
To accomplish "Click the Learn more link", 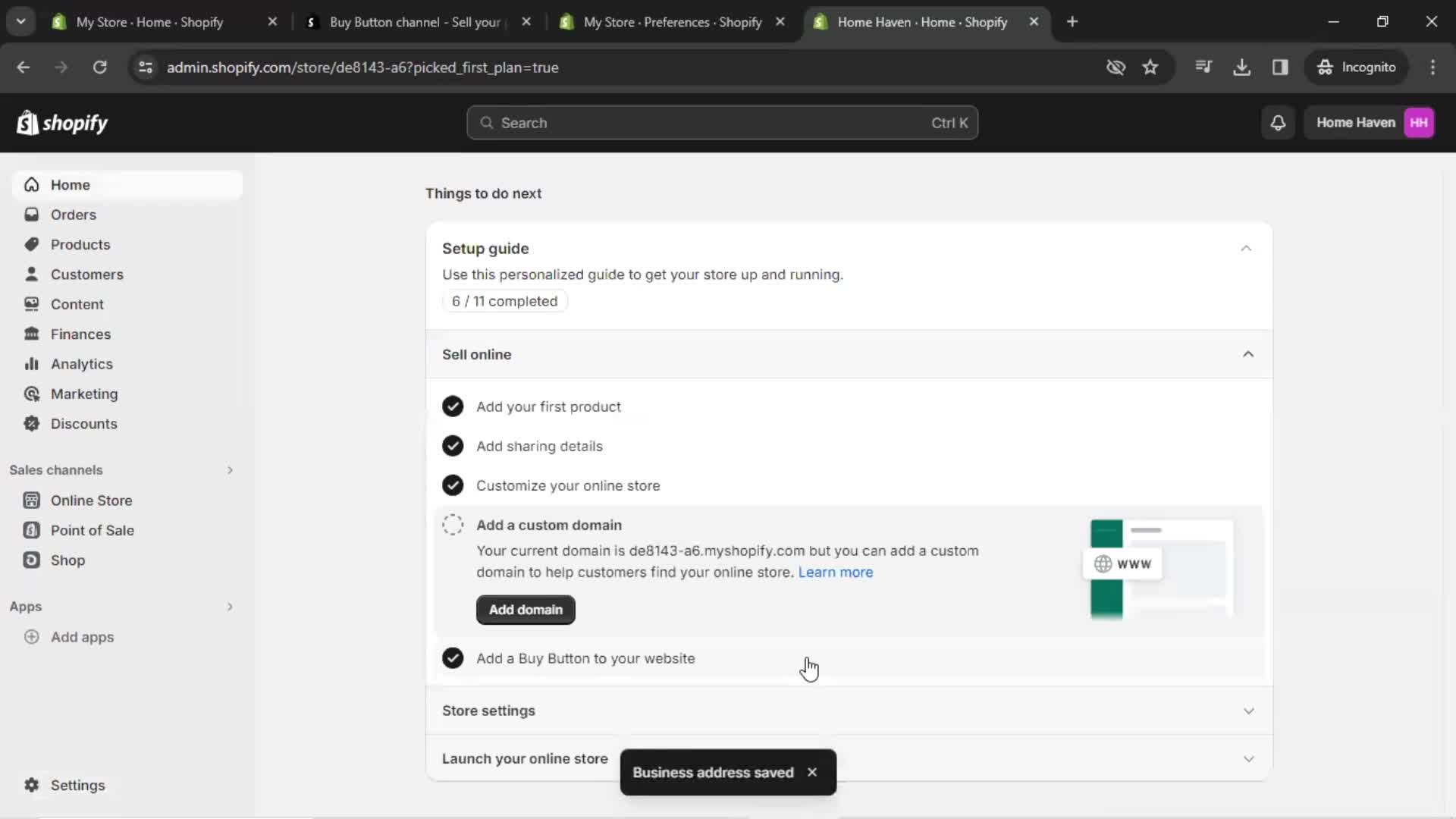I will (836, 572).
